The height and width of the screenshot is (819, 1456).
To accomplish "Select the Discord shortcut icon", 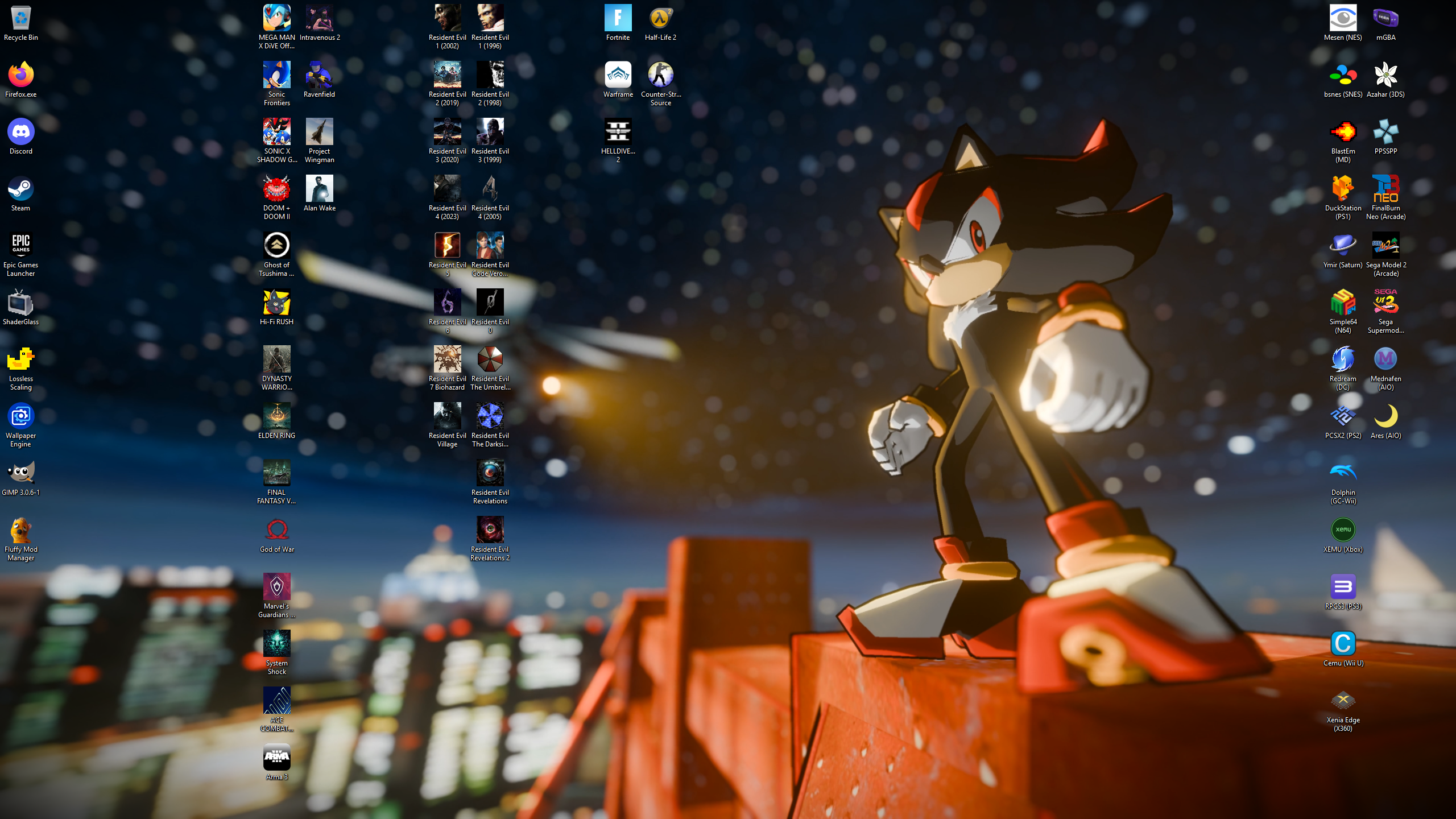I will pos(20,132).
